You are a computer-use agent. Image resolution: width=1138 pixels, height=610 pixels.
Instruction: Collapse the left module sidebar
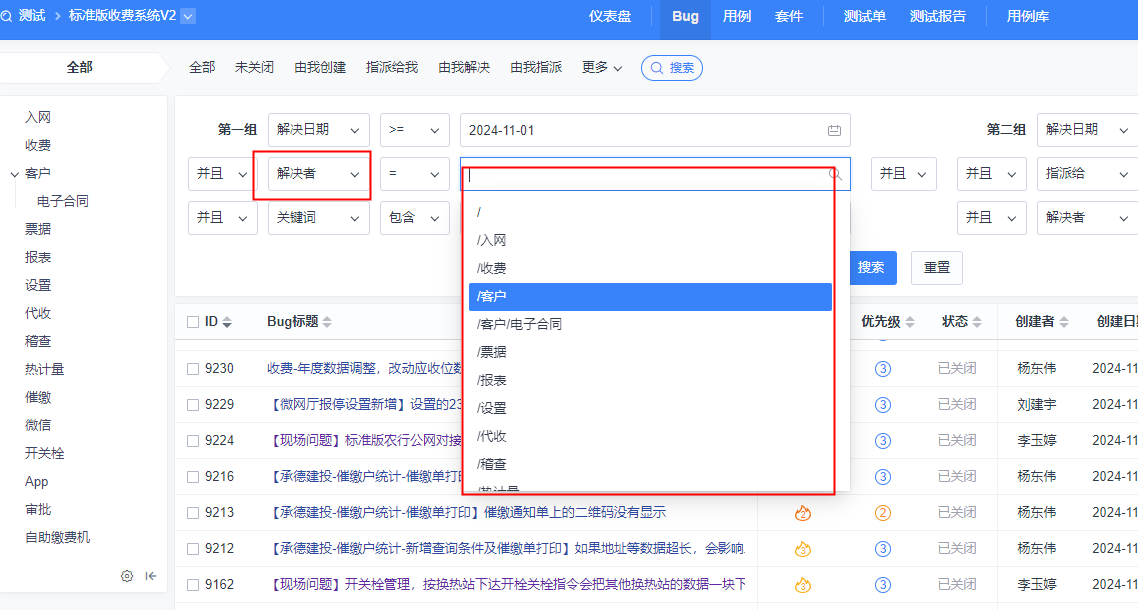[x=151, y=576]
